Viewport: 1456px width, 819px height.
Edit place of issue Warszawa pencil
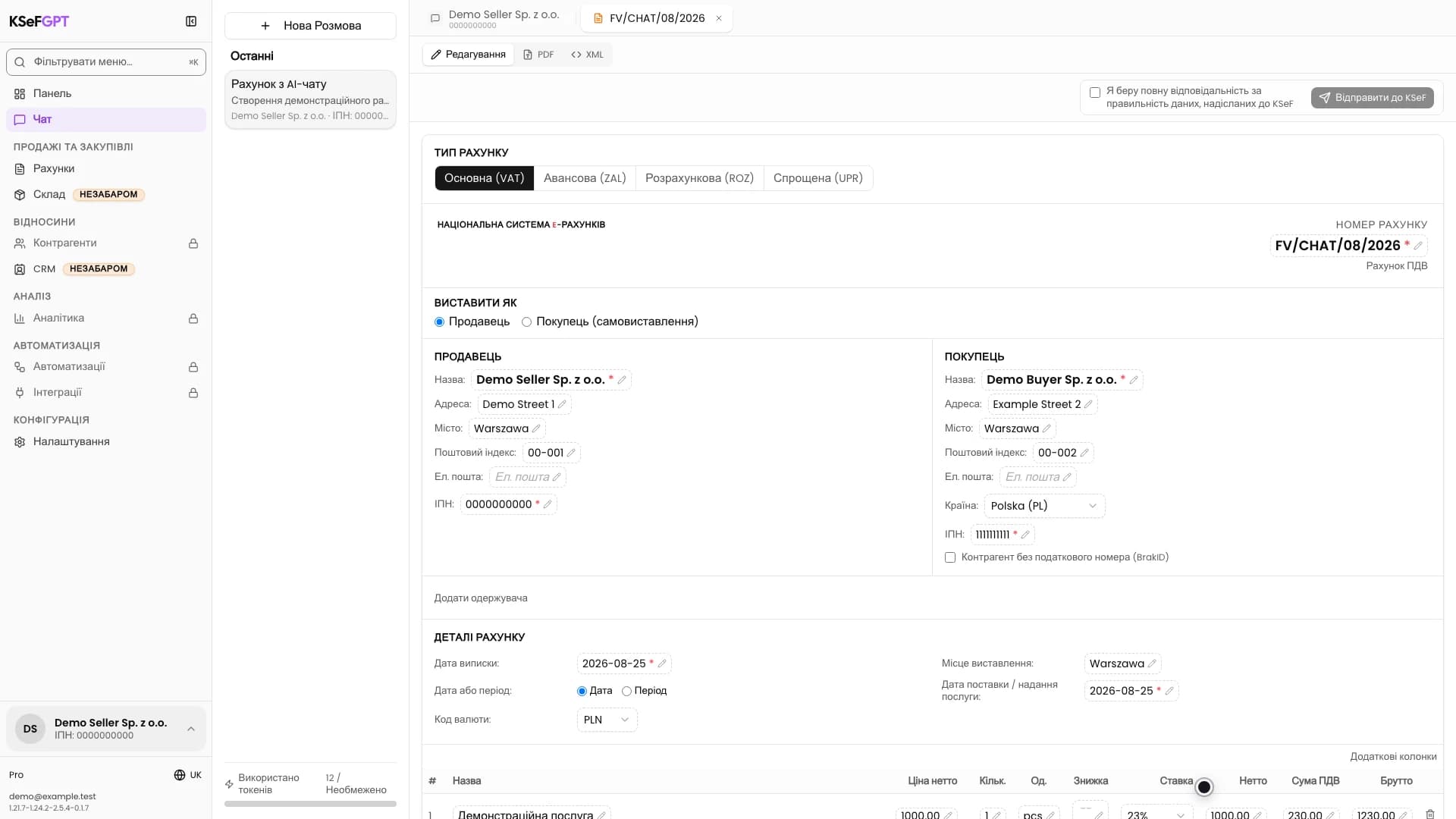click(x=1152, y=664)
